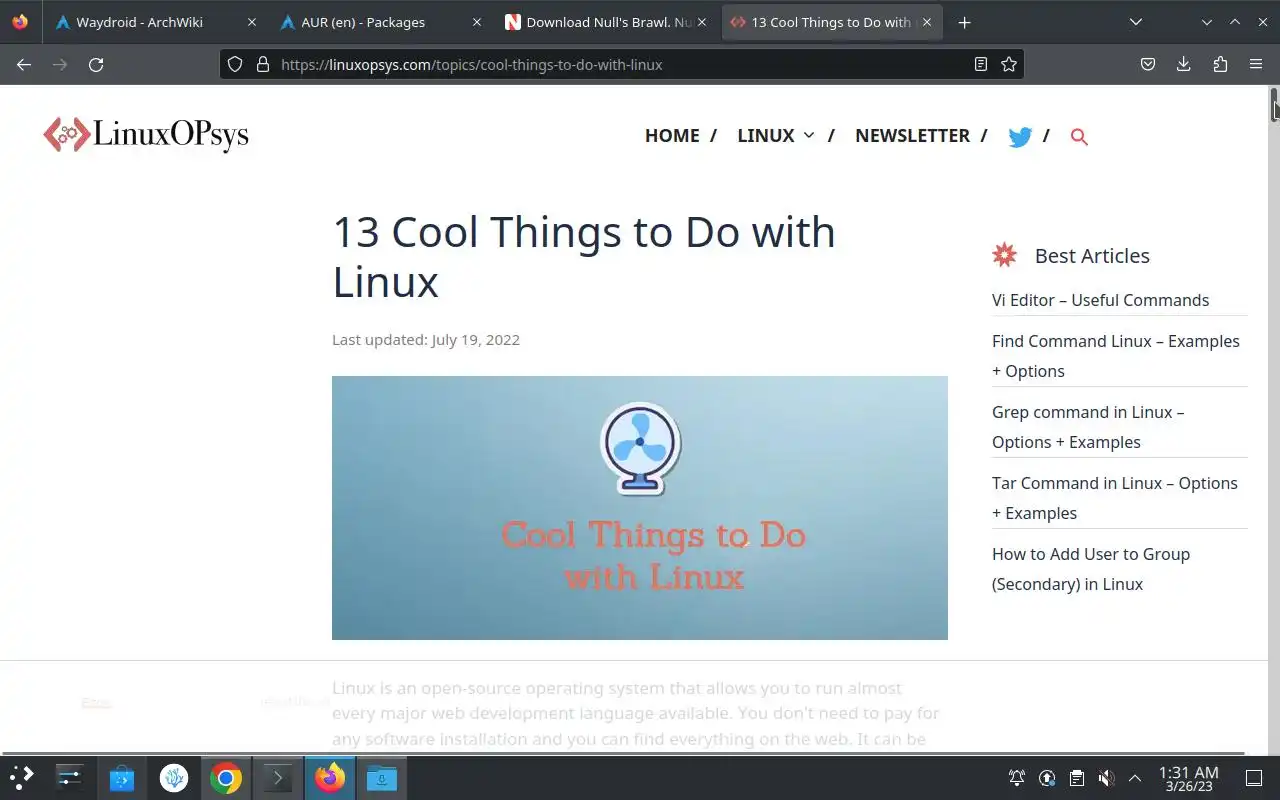
Task: Switch to Download Null's Brawl tab
Action: pos(605,22)
